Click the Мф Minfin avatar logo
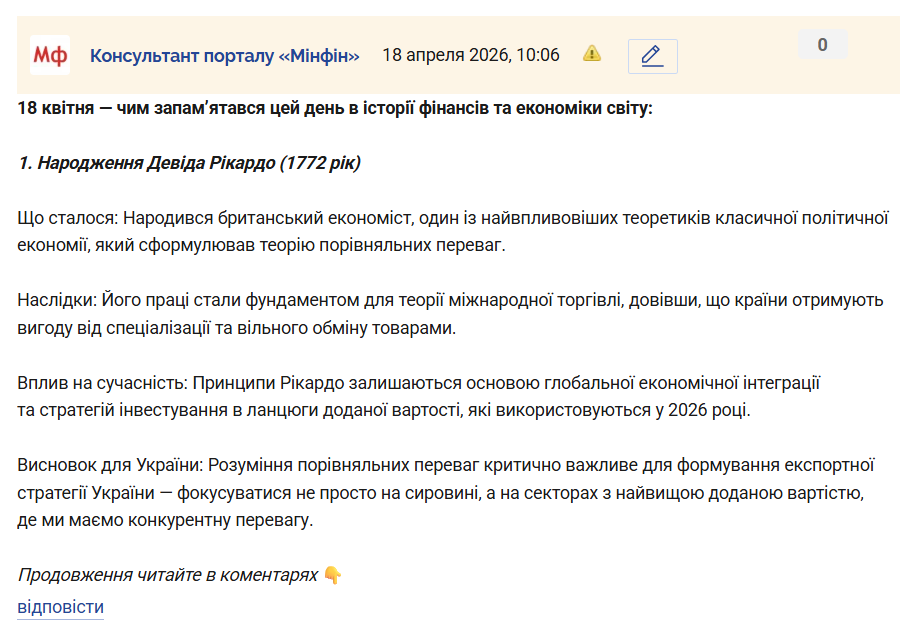 point(49,55)
